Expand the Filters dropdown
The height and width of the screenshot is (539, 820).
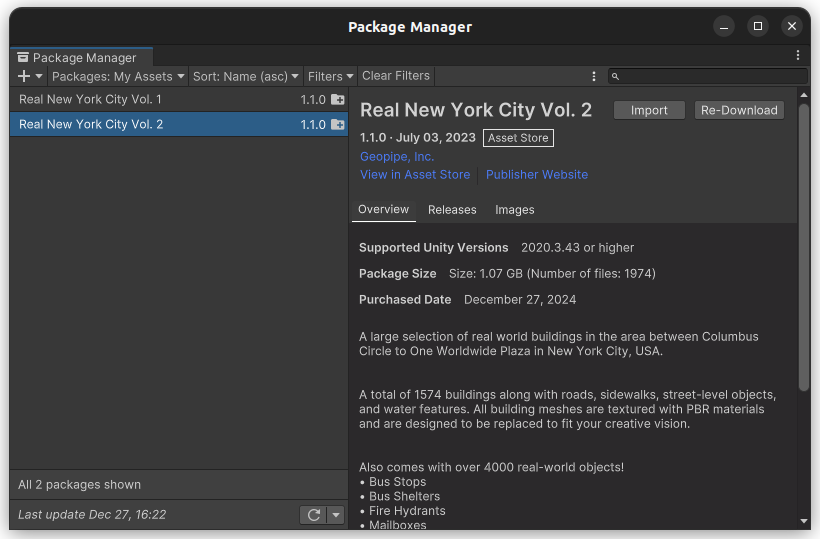[330, 76]
